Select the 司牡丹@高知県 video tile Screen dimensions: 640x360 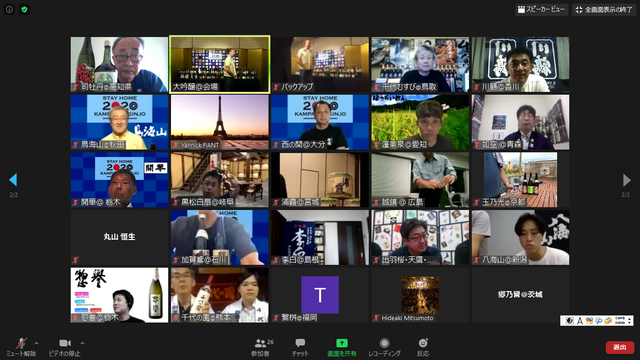(119, 64)
